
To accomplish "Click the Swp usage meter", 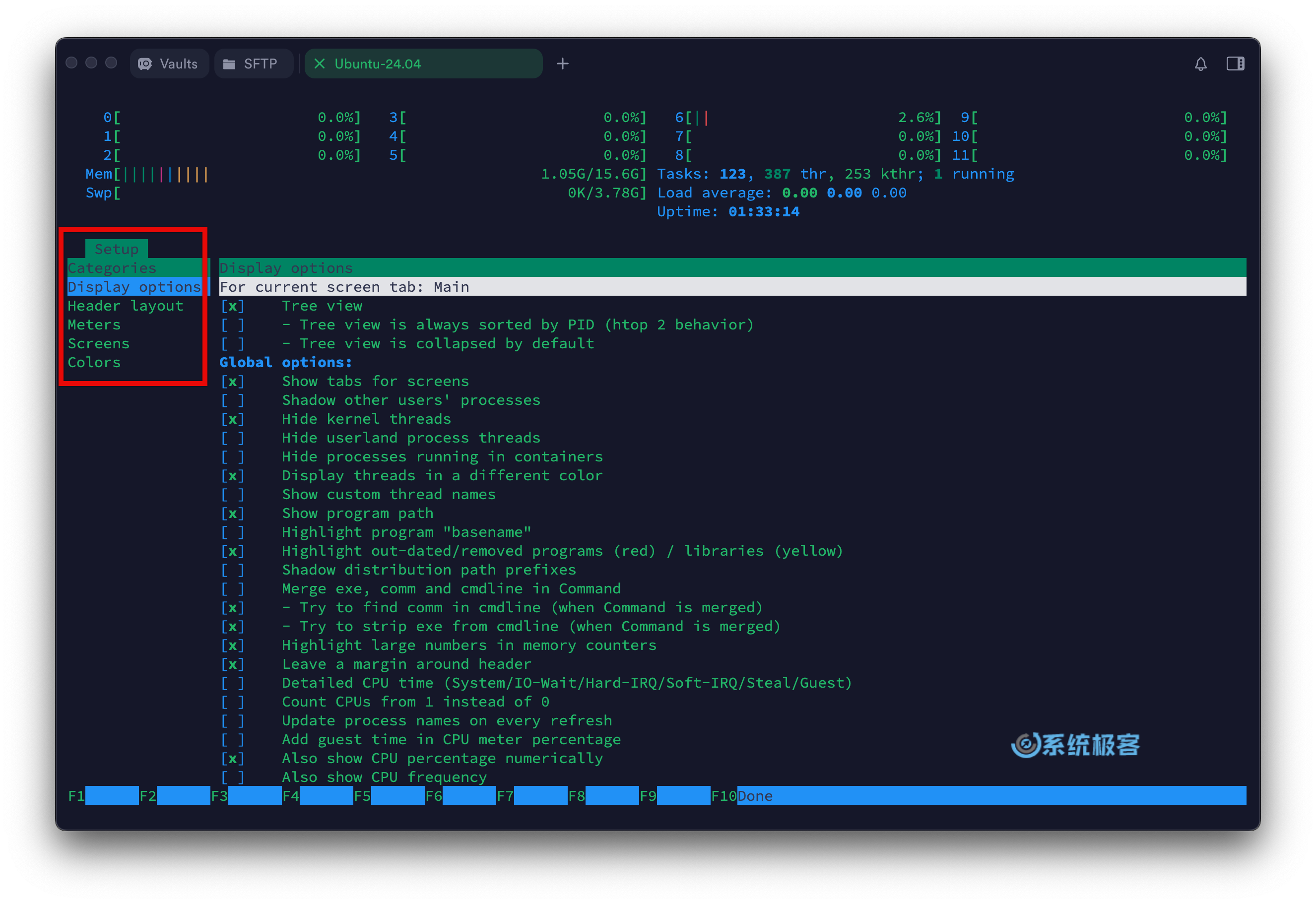I will tap(366, 193).
